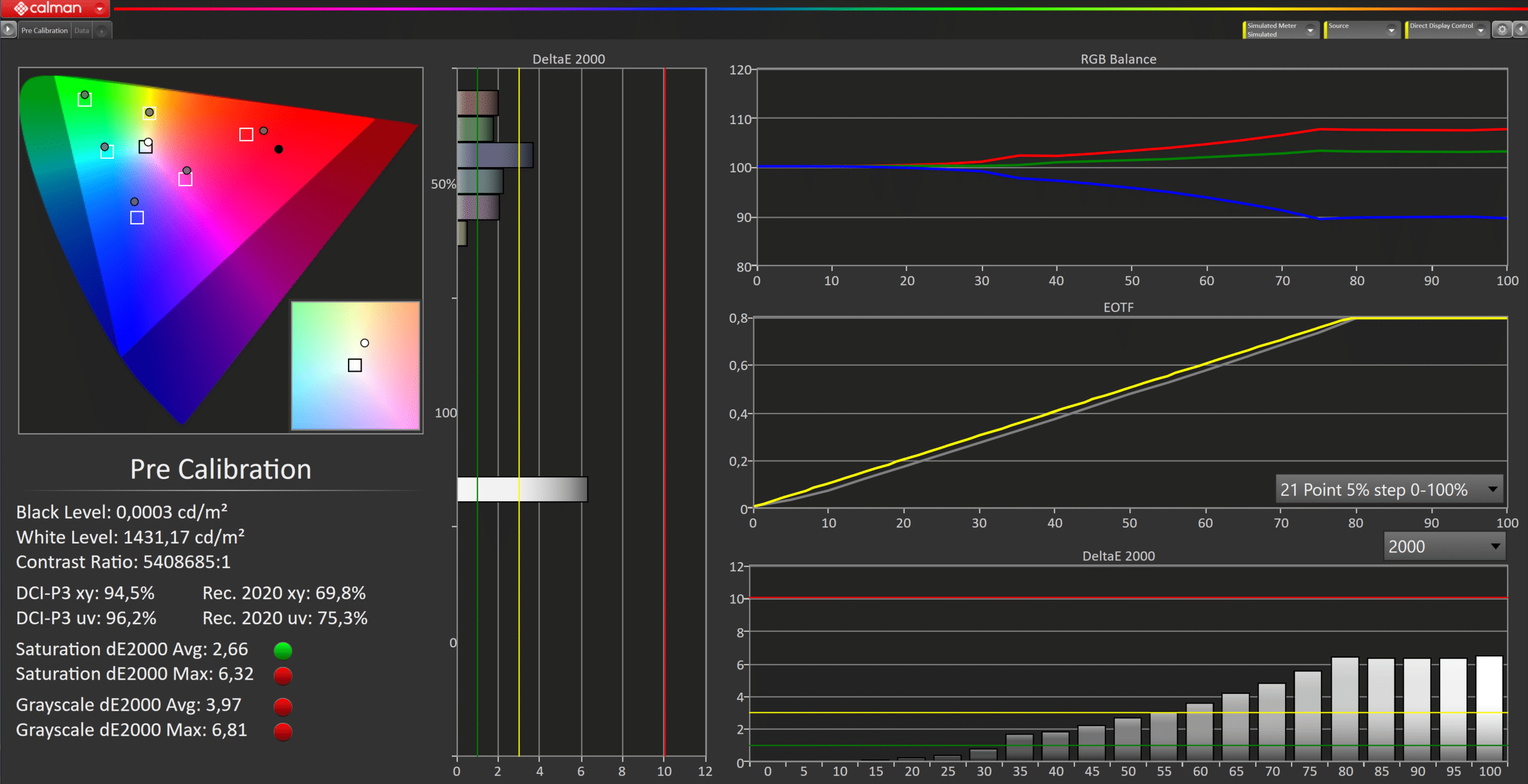Expand the Source dropdown
The image size is (1528, 784).
tap(1391, 30)
